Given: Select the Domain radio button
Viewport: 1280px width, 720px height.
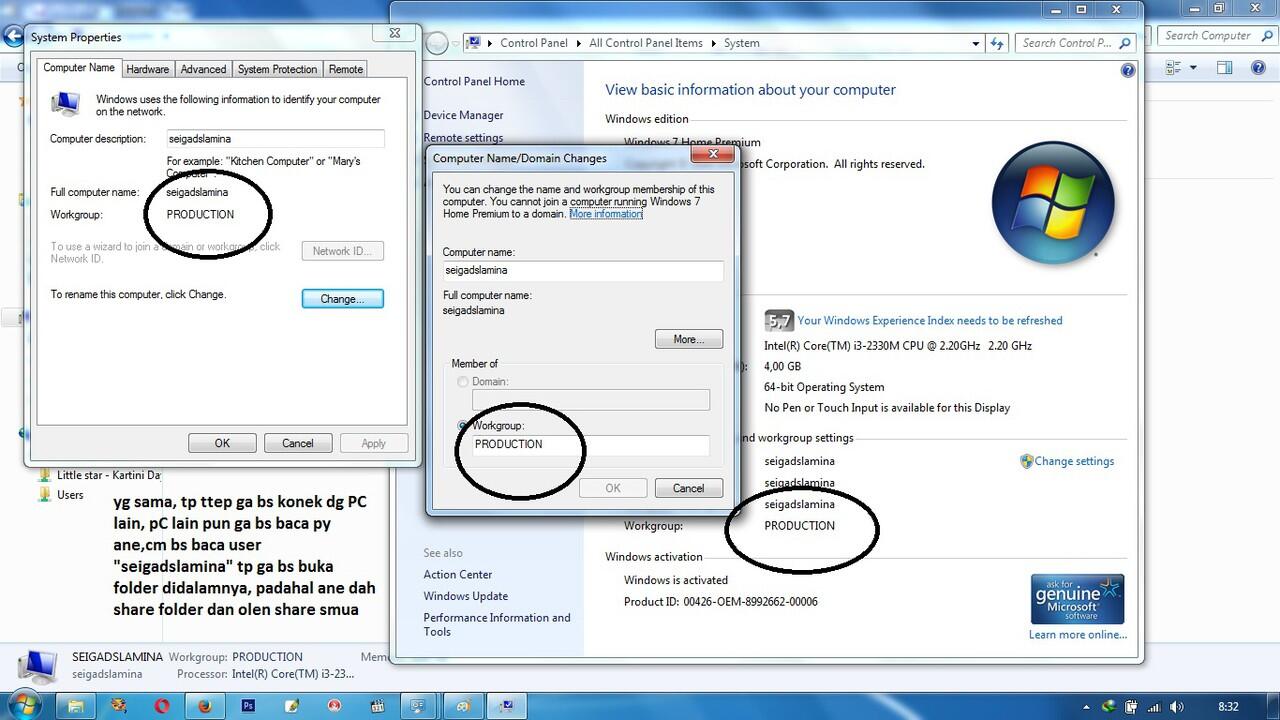Looking at the screenshot, I should pyautogui.click(x=462, y=382).
